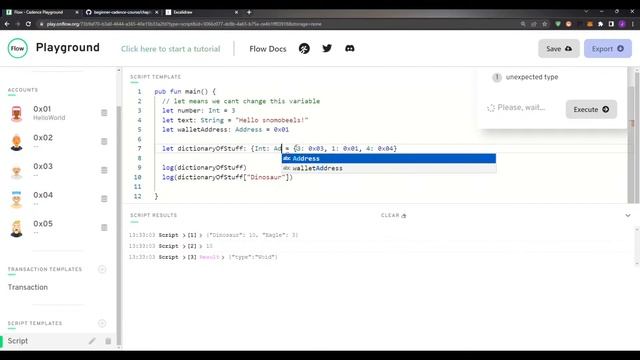The image size is (640, 360).
Task: Switch to the Flow Cadence Playground tab
Action: (39, 12)
